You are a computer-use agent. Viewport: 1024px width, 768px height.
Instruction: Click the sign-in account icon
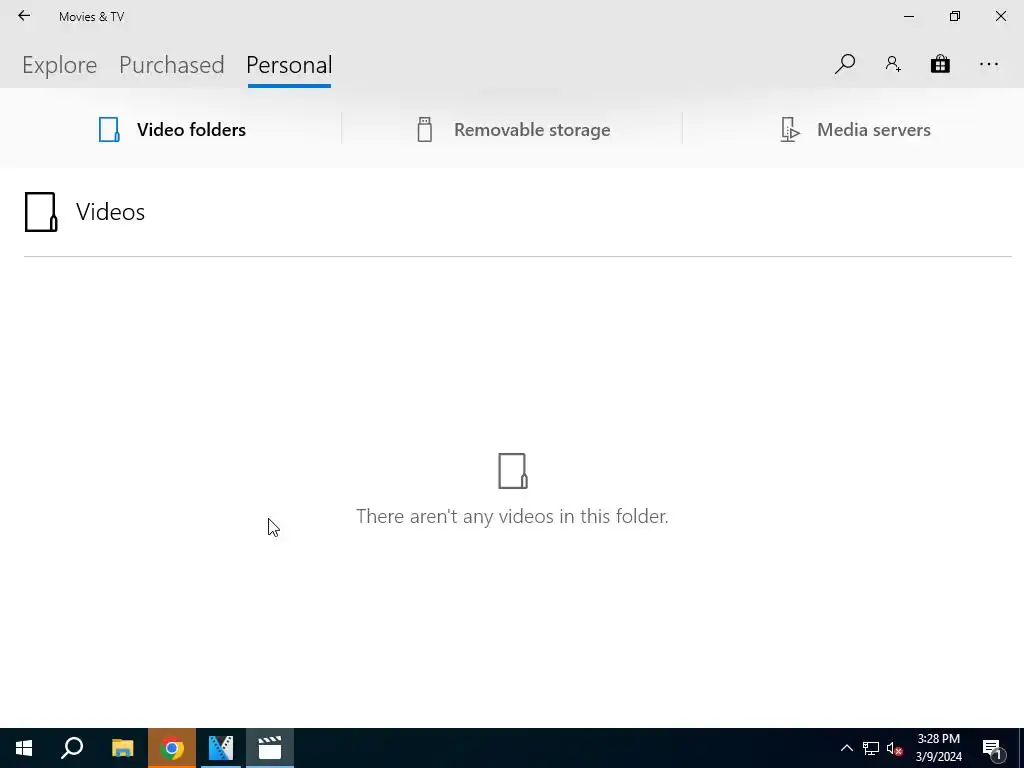point(893,64)
